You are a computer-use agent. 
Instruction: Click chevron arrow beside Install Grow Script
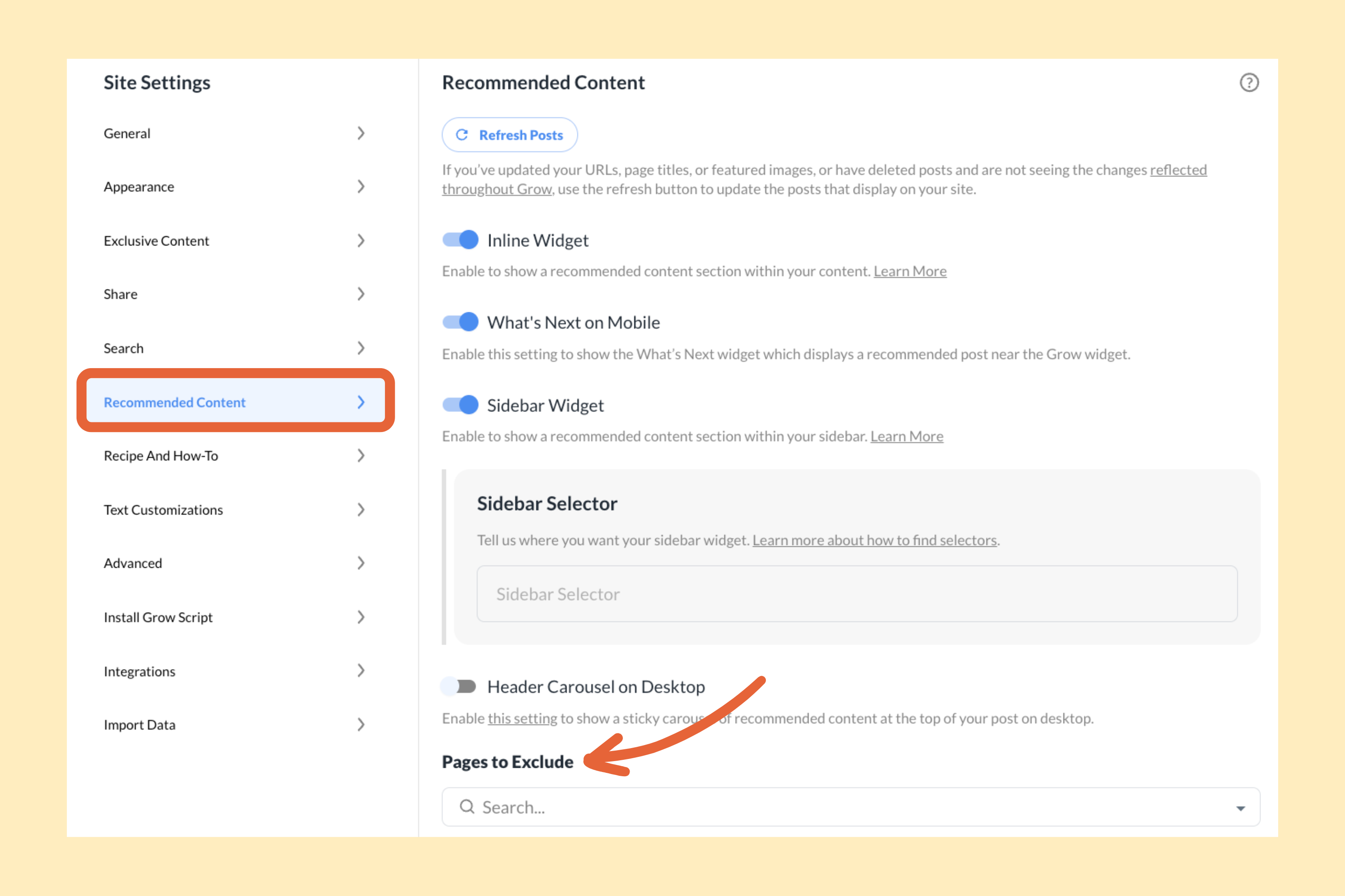(361, 617)
